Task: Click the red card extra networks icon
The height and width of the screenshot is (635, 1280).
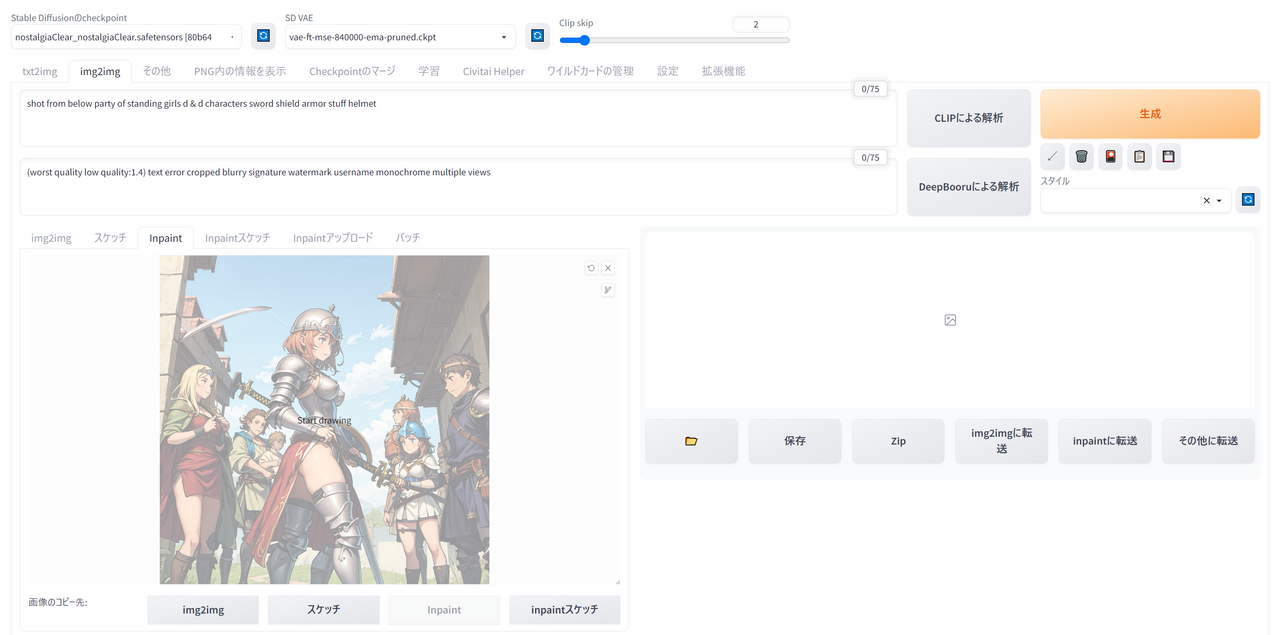Action: (x=1110, y=157)
